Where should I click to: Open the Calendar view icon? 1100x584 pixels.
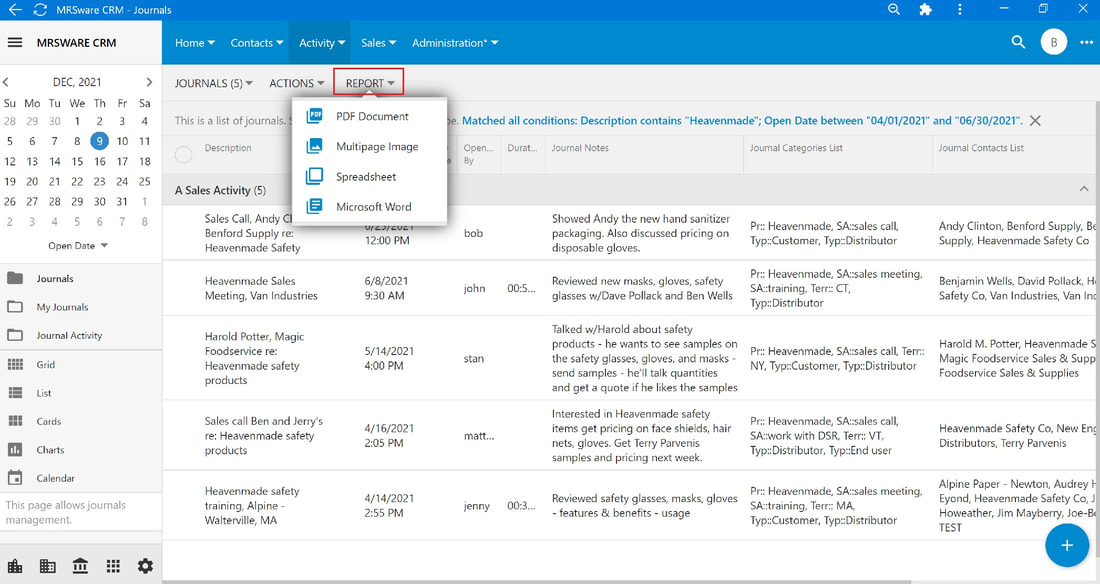pos(15,478)
